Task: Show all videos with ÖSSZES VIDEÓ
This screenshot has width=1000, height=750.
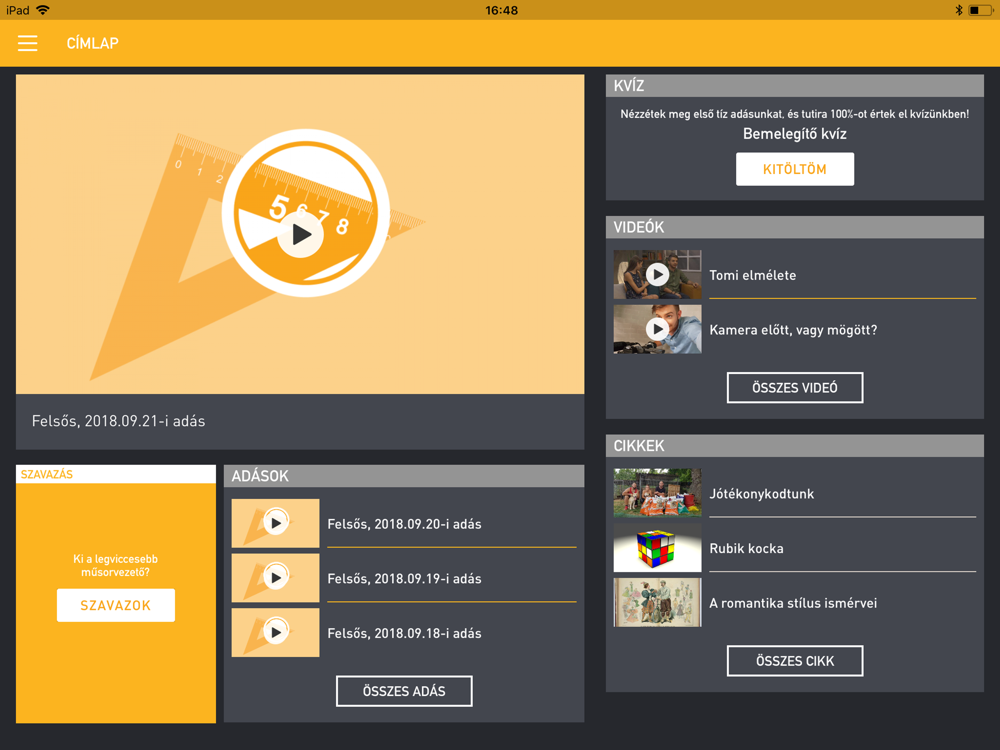Action: tap(795, 388)
